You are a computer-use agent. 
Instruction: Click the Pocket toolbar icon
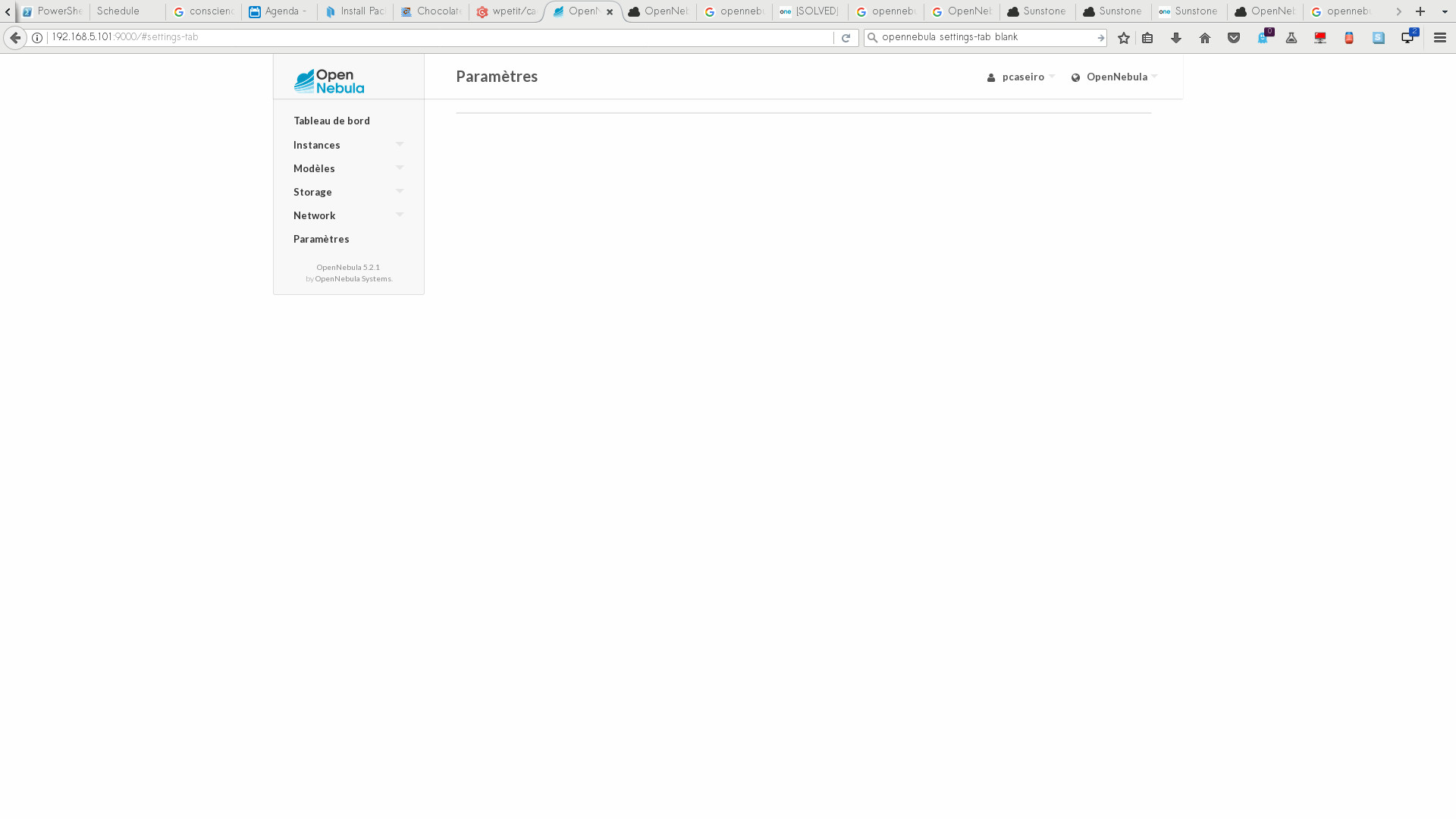click(1234, 37)
